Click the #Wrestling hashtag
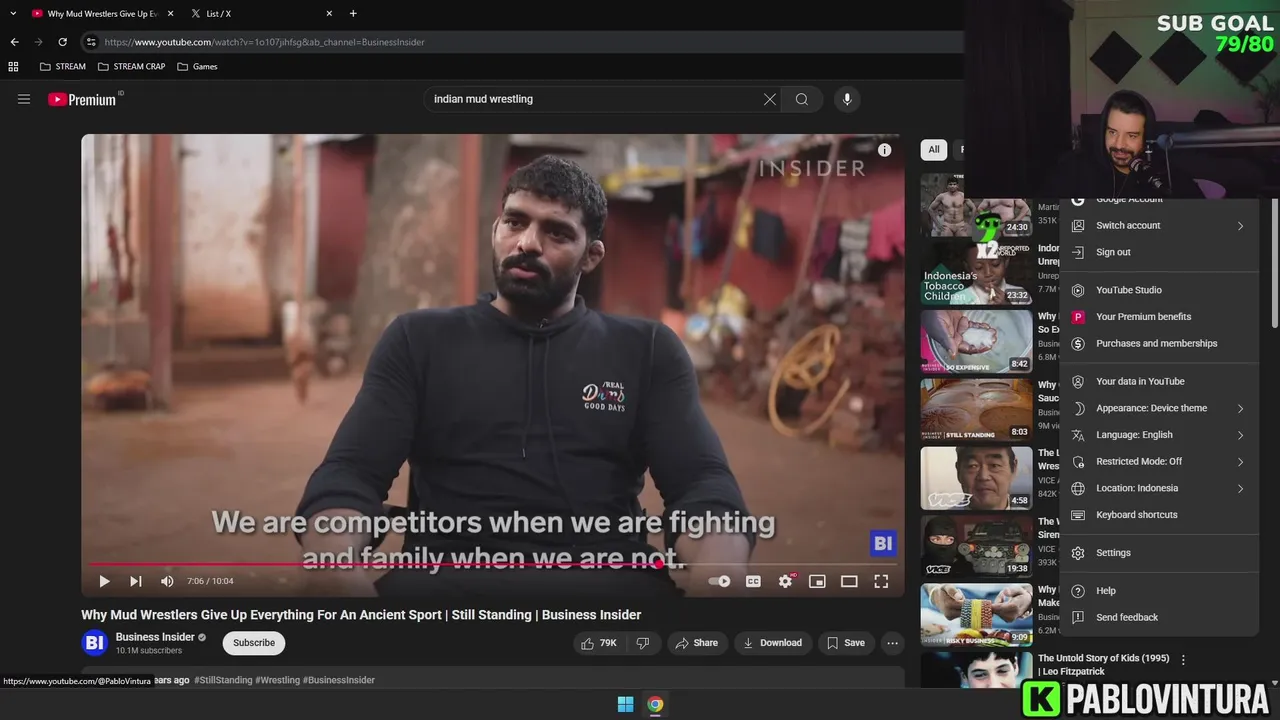 tap(278, 680)
